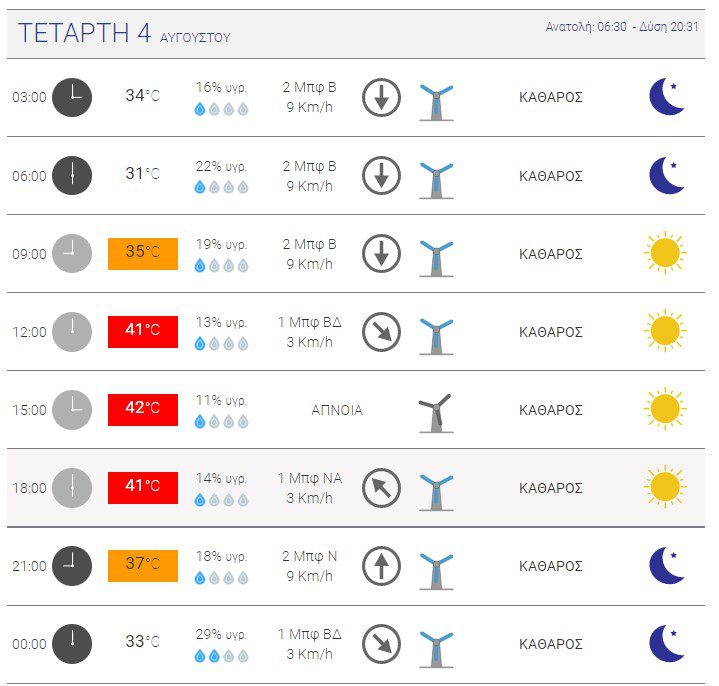The height and width of the screenshot is (686, 719).
Task: Click the northwest wind arrow at 18:00
Action: 382,488
